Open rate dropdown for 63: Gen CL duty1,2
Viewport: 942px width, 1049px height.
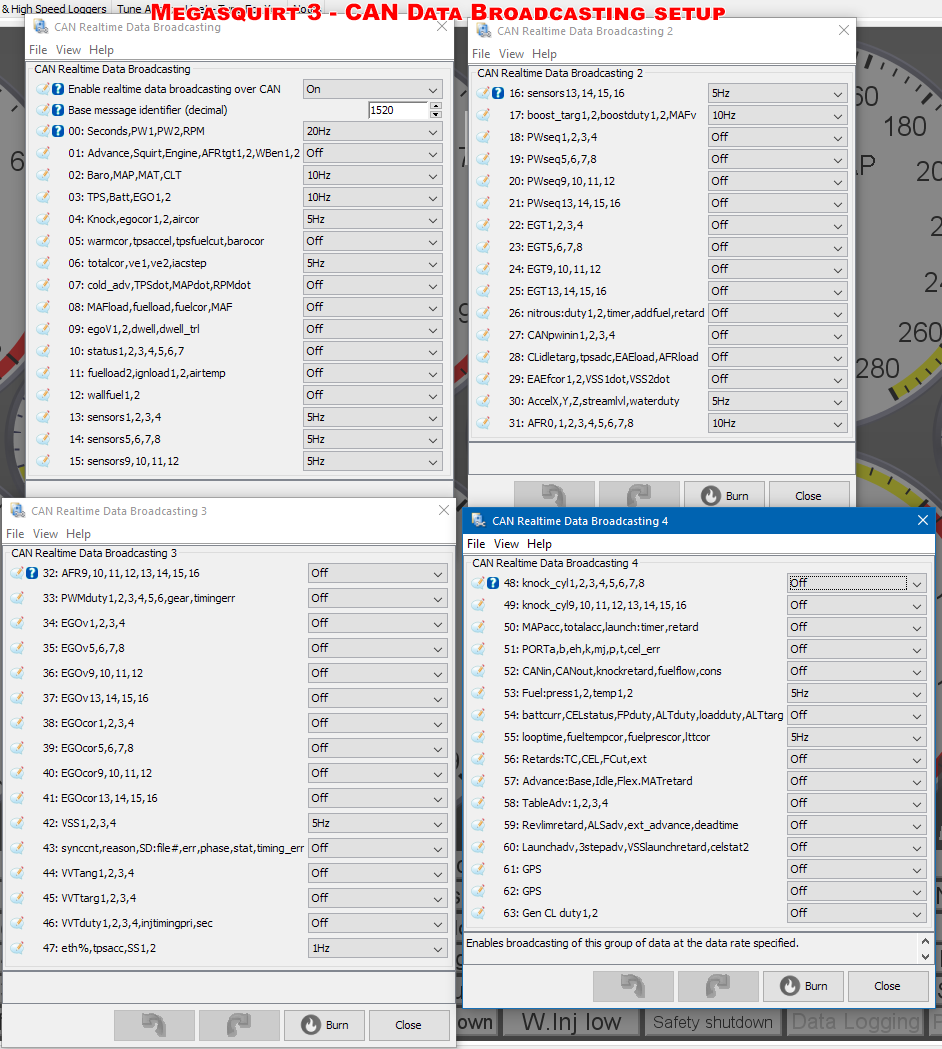click(856, 913)
